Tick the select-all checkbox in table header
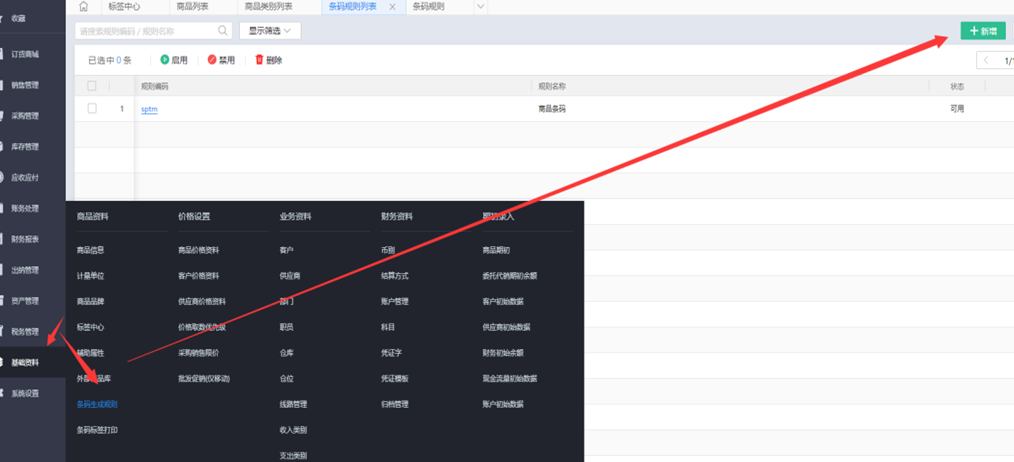The image size is (1014, 462). pos(92,87)
